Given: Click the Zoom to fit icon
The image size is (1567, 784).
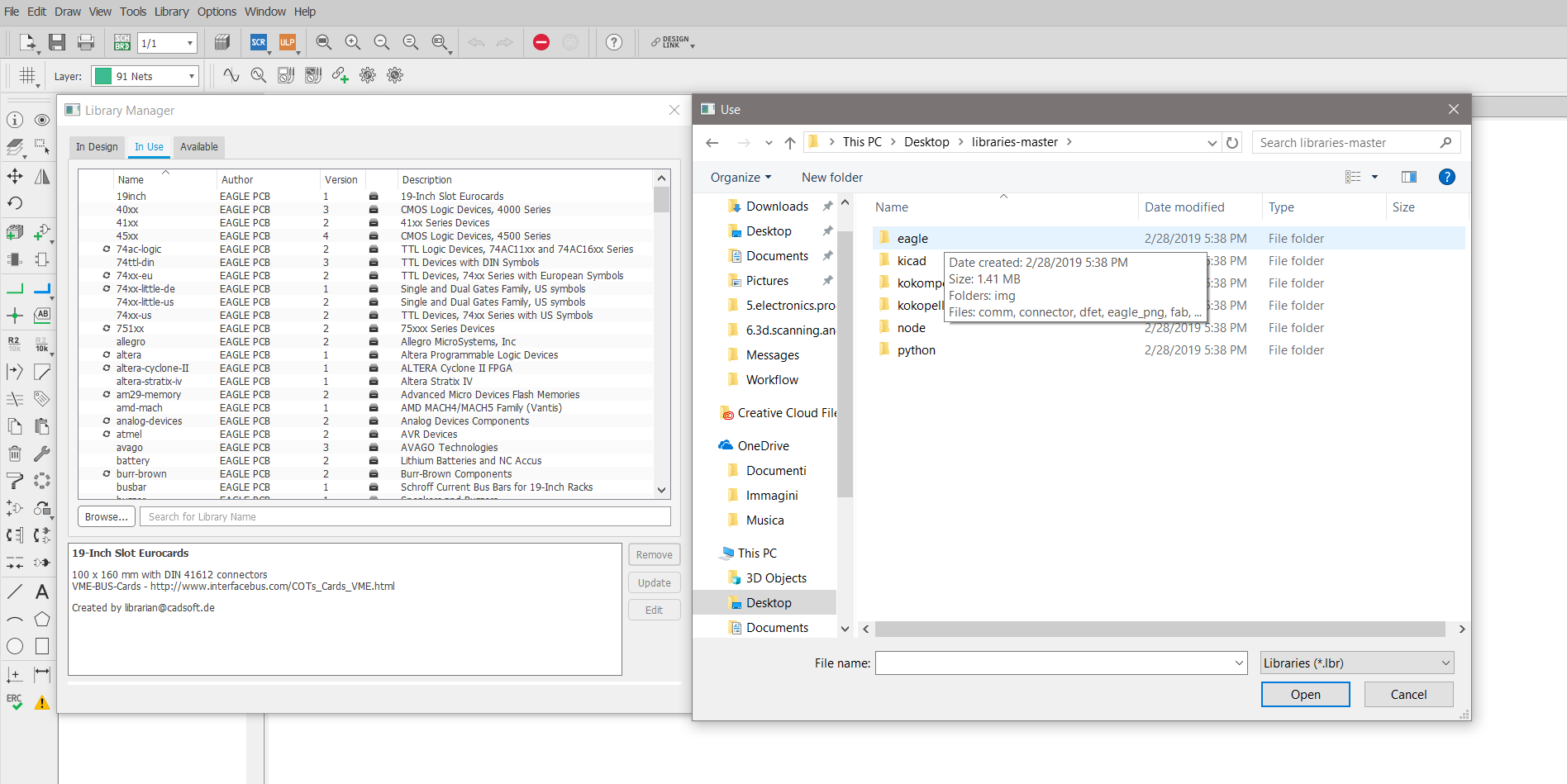Looking at the screenshot, I should (x=324, y=42).
